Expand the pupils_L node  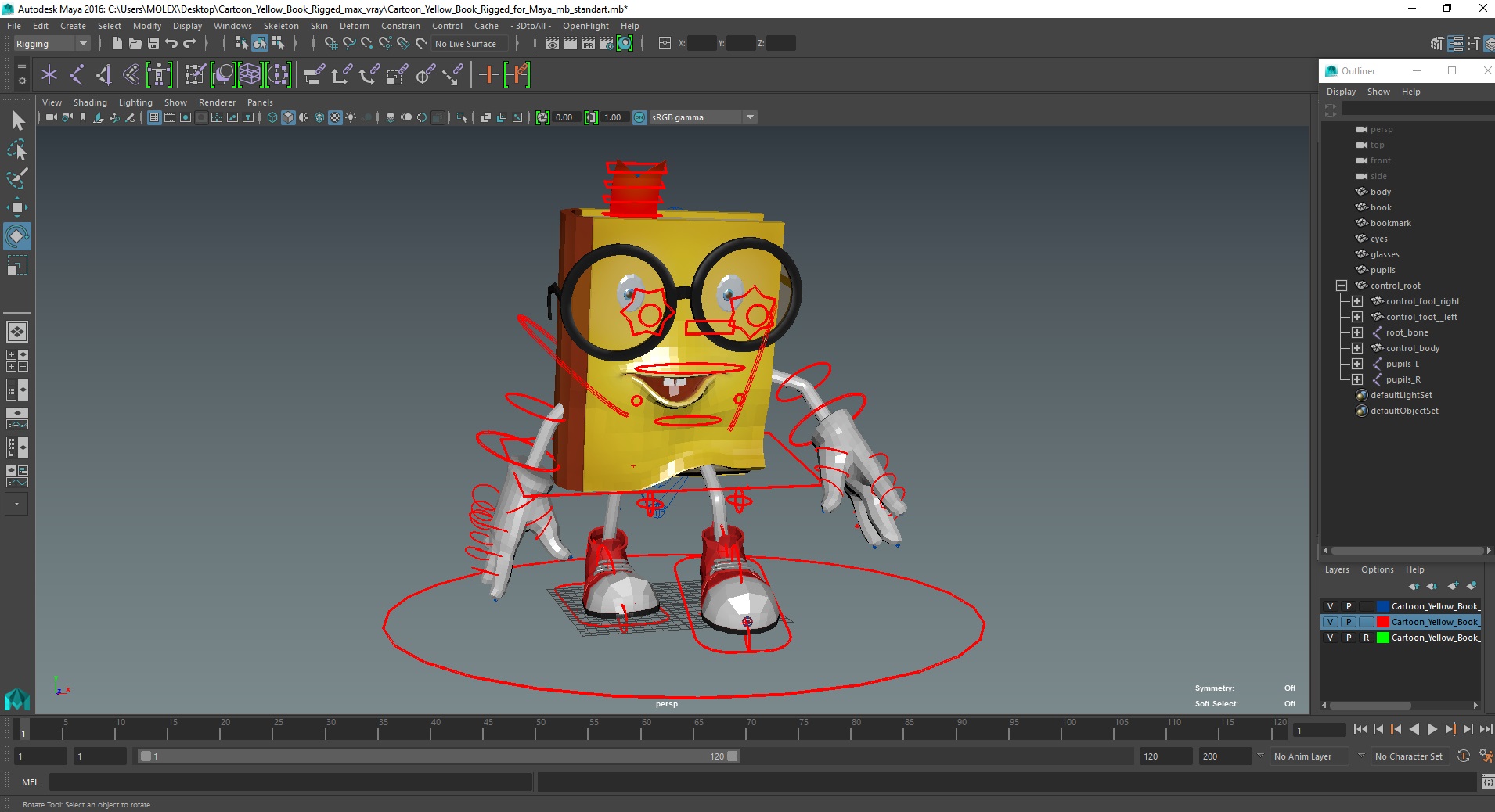(1357, 364)
